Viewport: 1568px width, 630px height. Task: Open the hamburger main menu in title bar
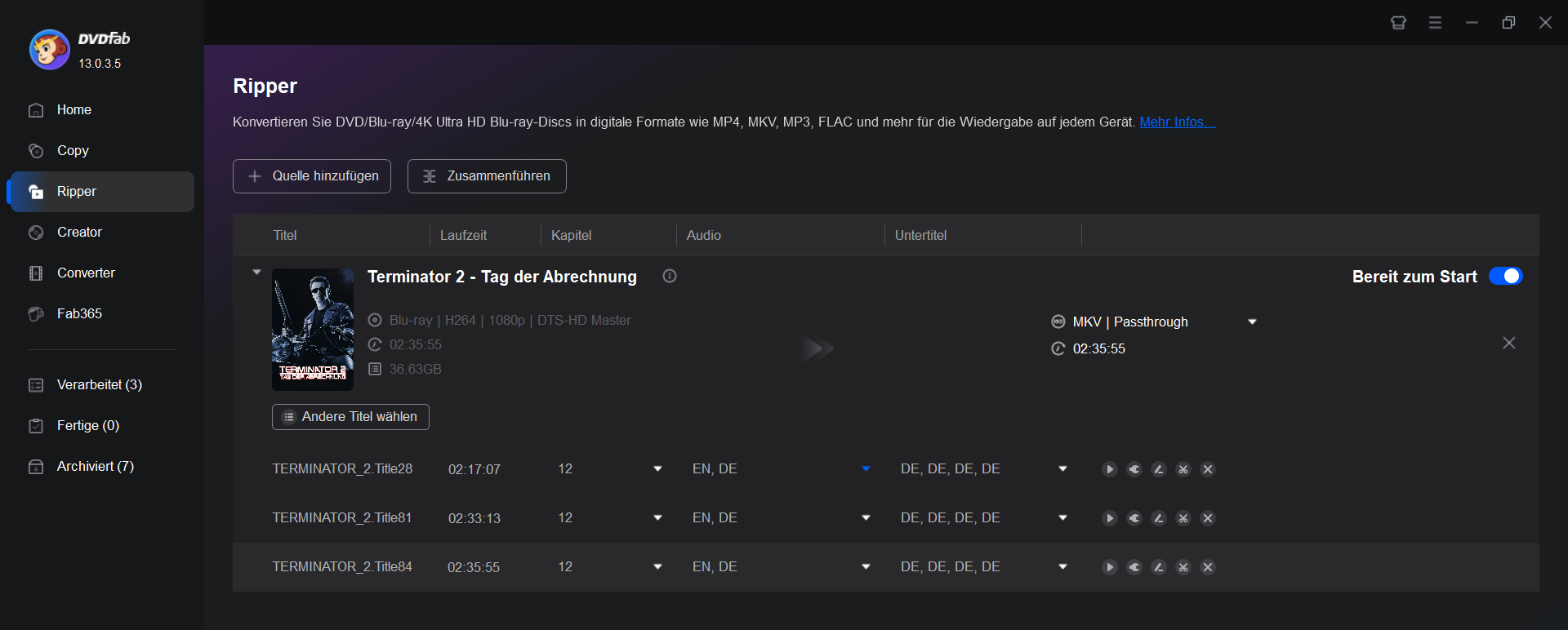(1435, 23)
